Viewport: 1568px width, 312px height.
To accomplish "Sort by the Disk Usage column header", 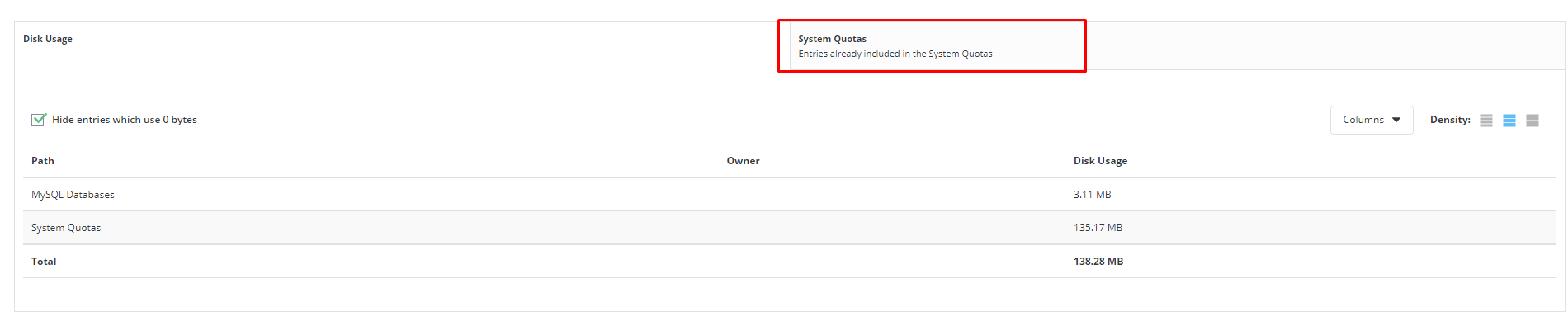I will [1100, 161].
